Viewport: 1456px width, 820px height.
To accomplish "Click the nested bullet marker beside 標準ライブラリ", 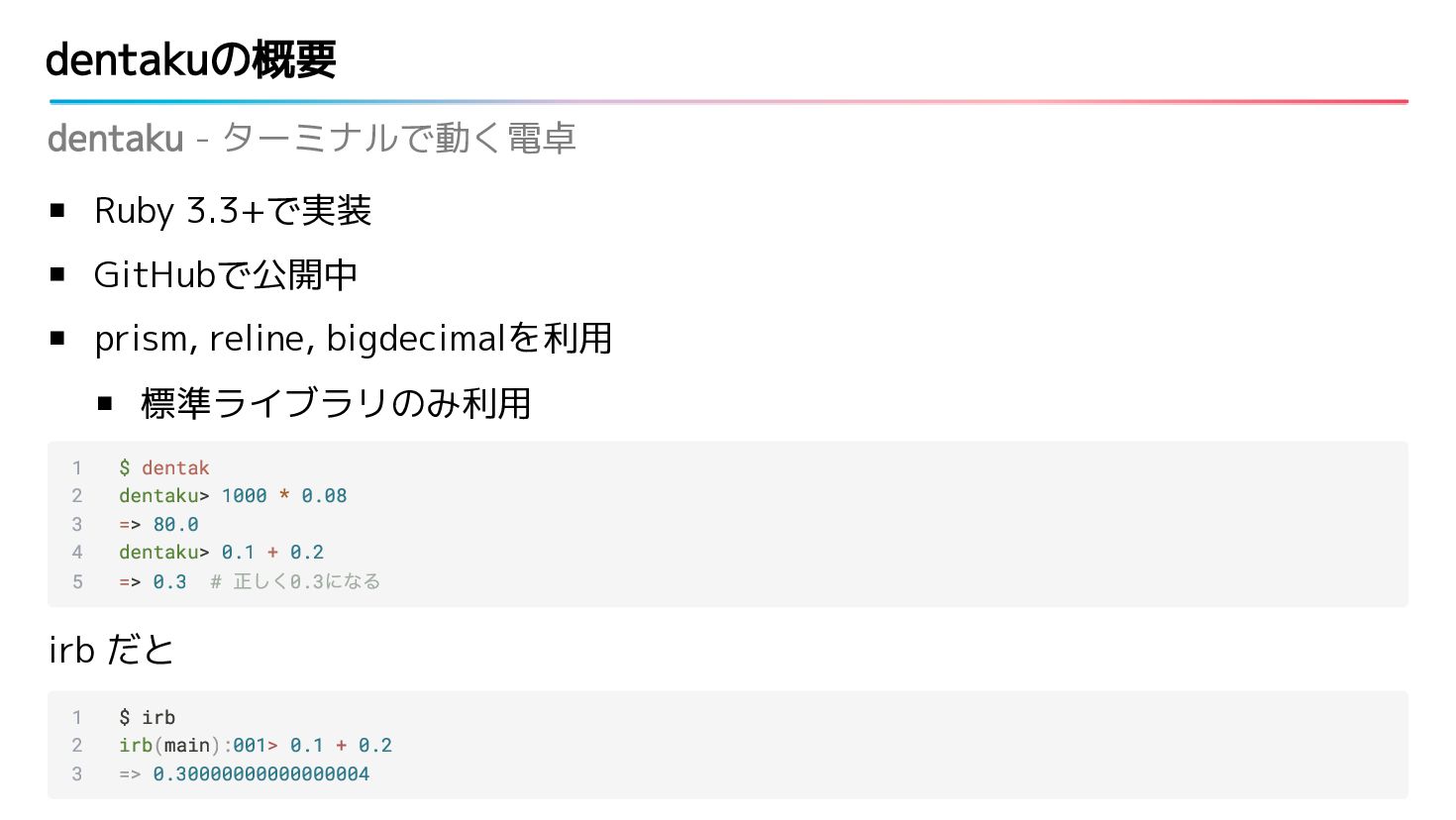I will (105, 403).
